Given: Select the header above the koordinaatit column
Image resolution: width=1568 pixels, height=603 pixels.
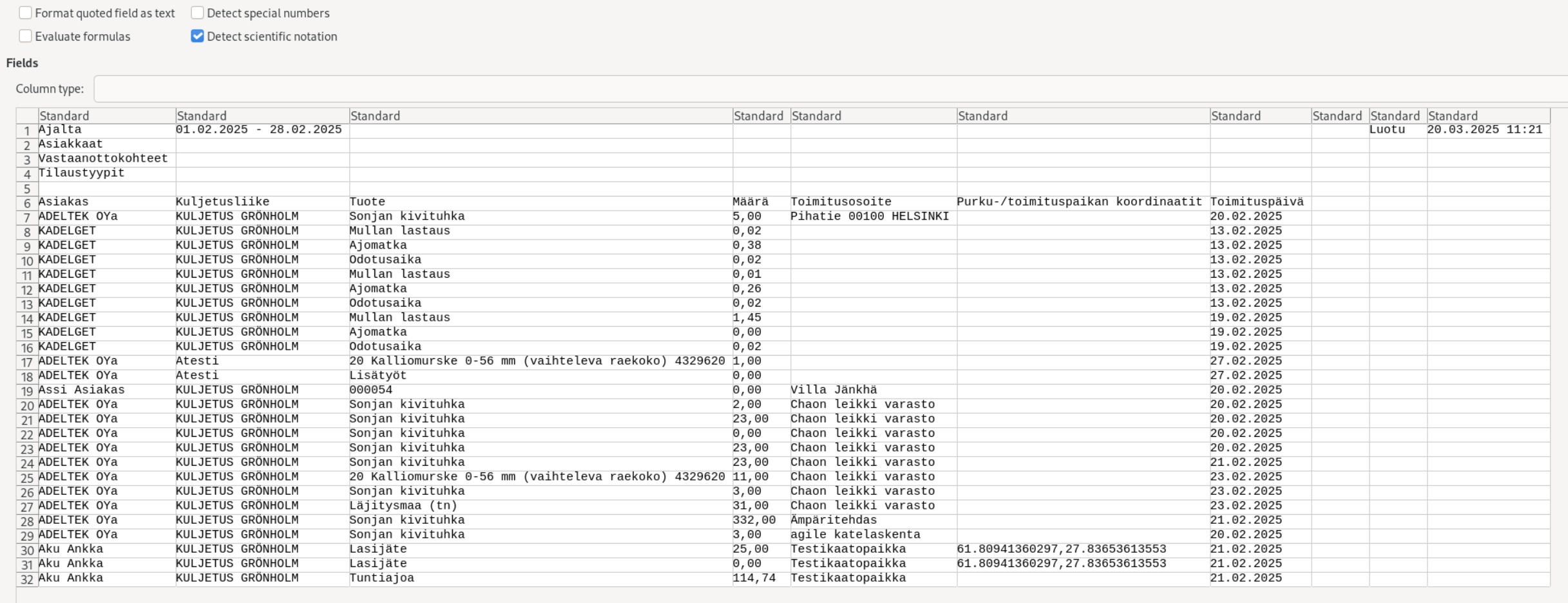Looking at the screenshot, I should coord(1082,116).
